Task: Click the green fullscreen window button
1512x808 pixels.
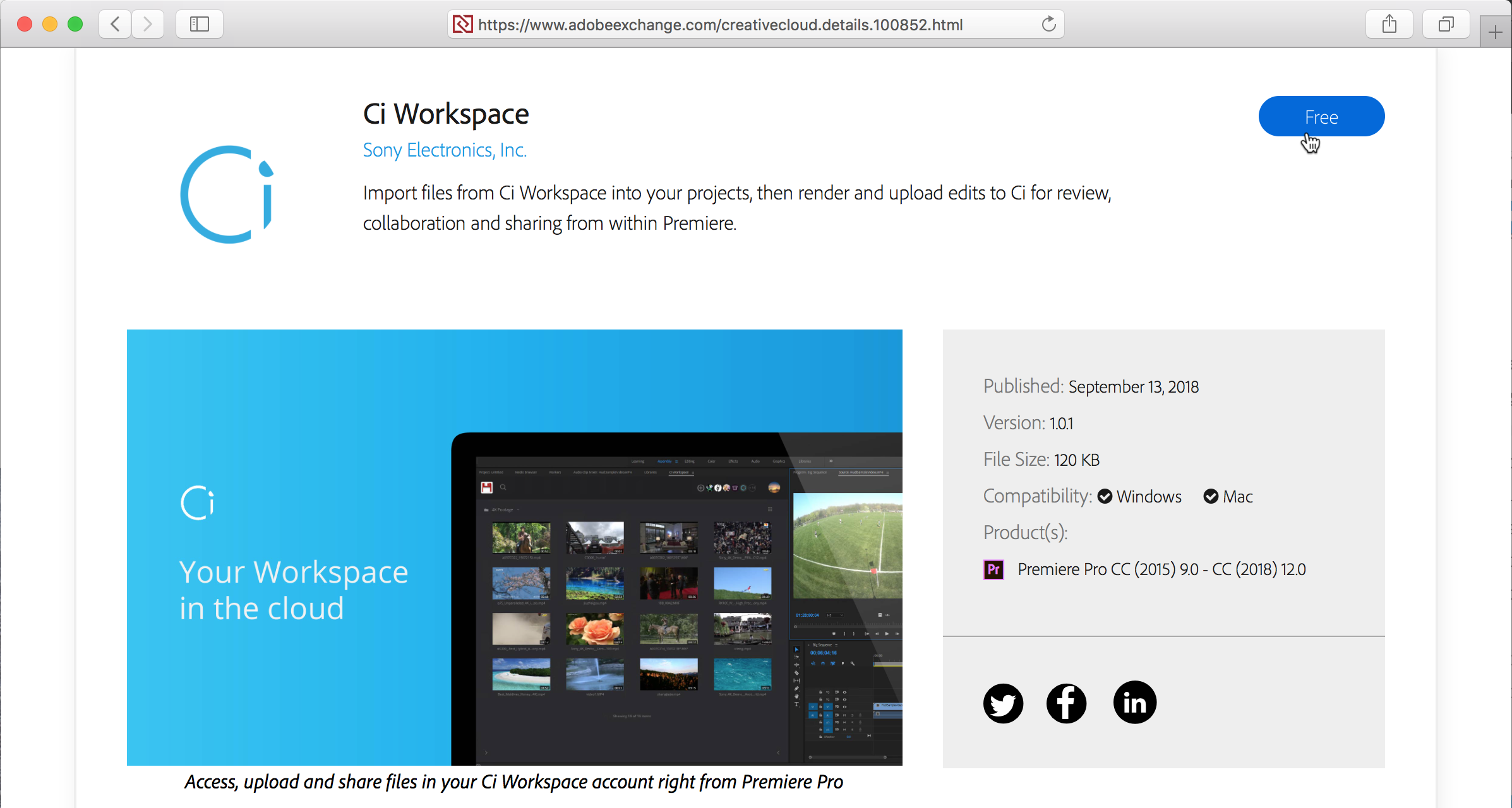Action: tap(75, 25)
